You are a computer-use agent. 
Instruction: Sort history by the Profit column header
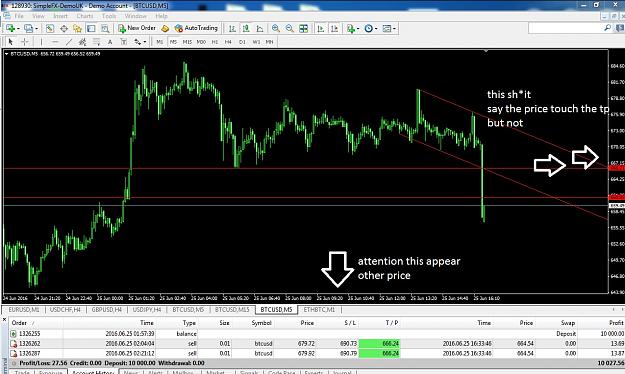click(616, 323)
